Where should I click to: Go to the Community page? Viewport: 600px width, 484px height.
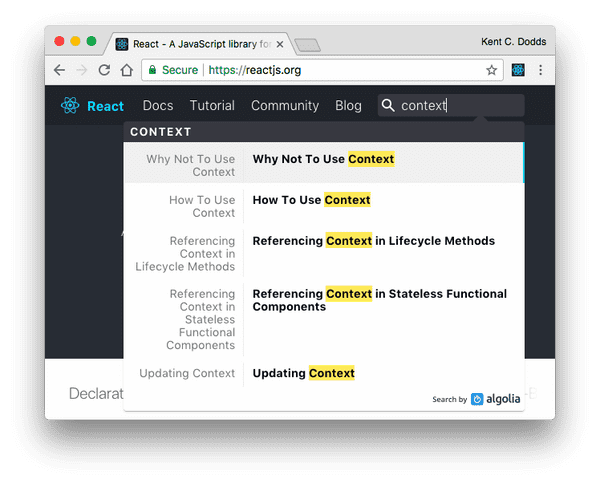(x=285, y=106)
